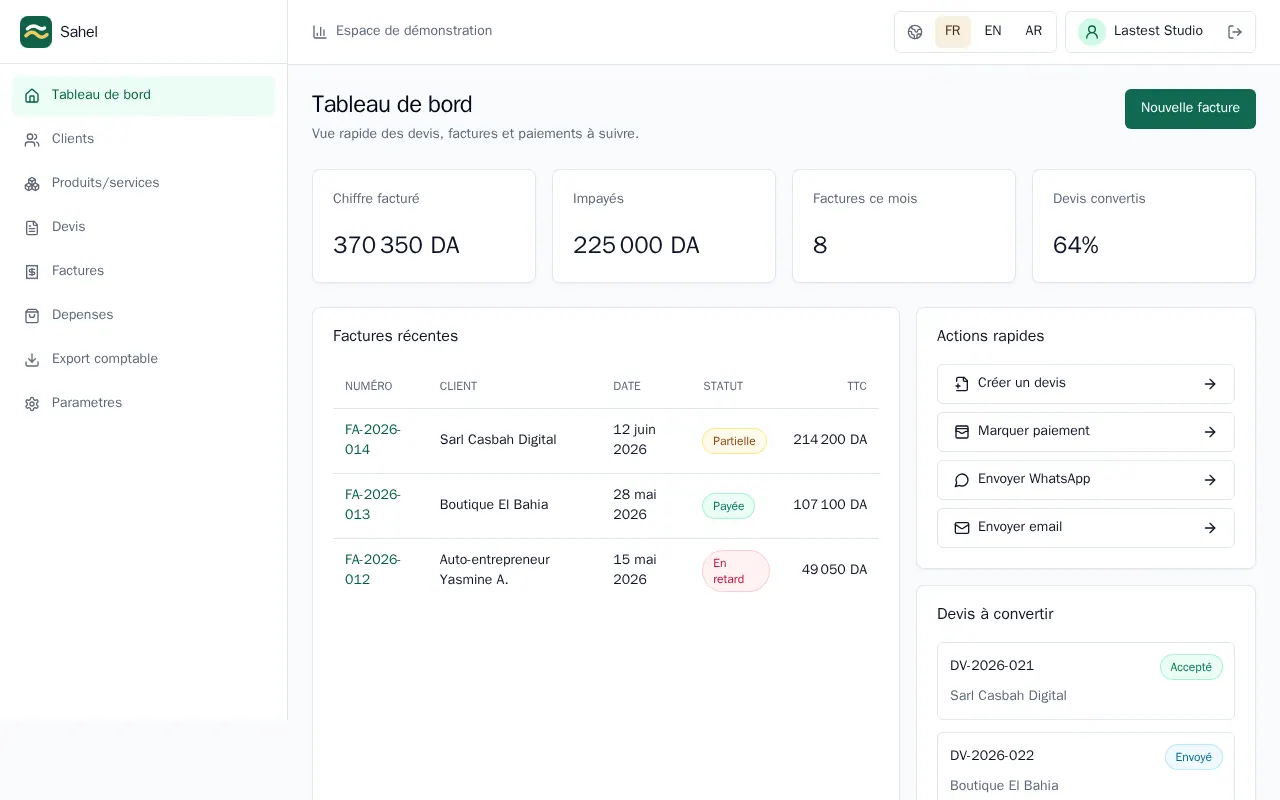Click the En retard status badge
This screenshot has height=800, width=1280.
(736, 571)
